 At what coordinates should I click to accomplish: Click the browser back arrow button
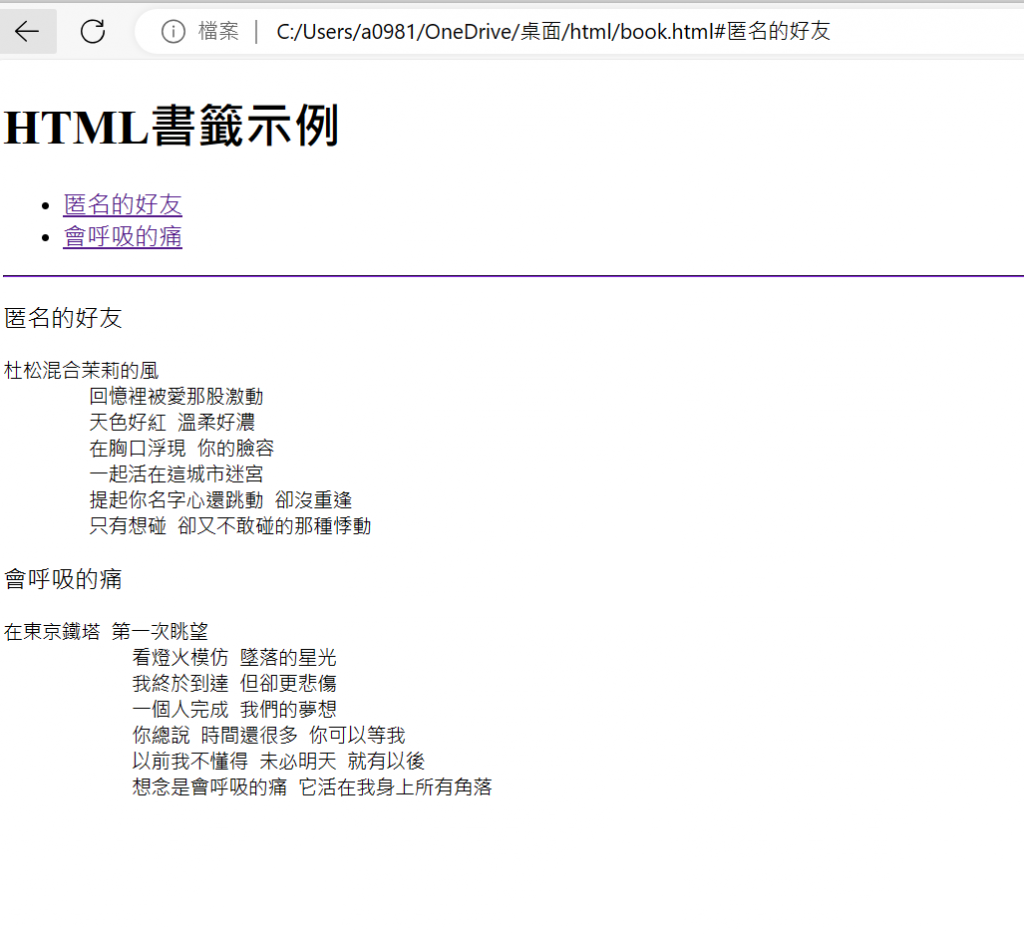(x=27, y=31)
